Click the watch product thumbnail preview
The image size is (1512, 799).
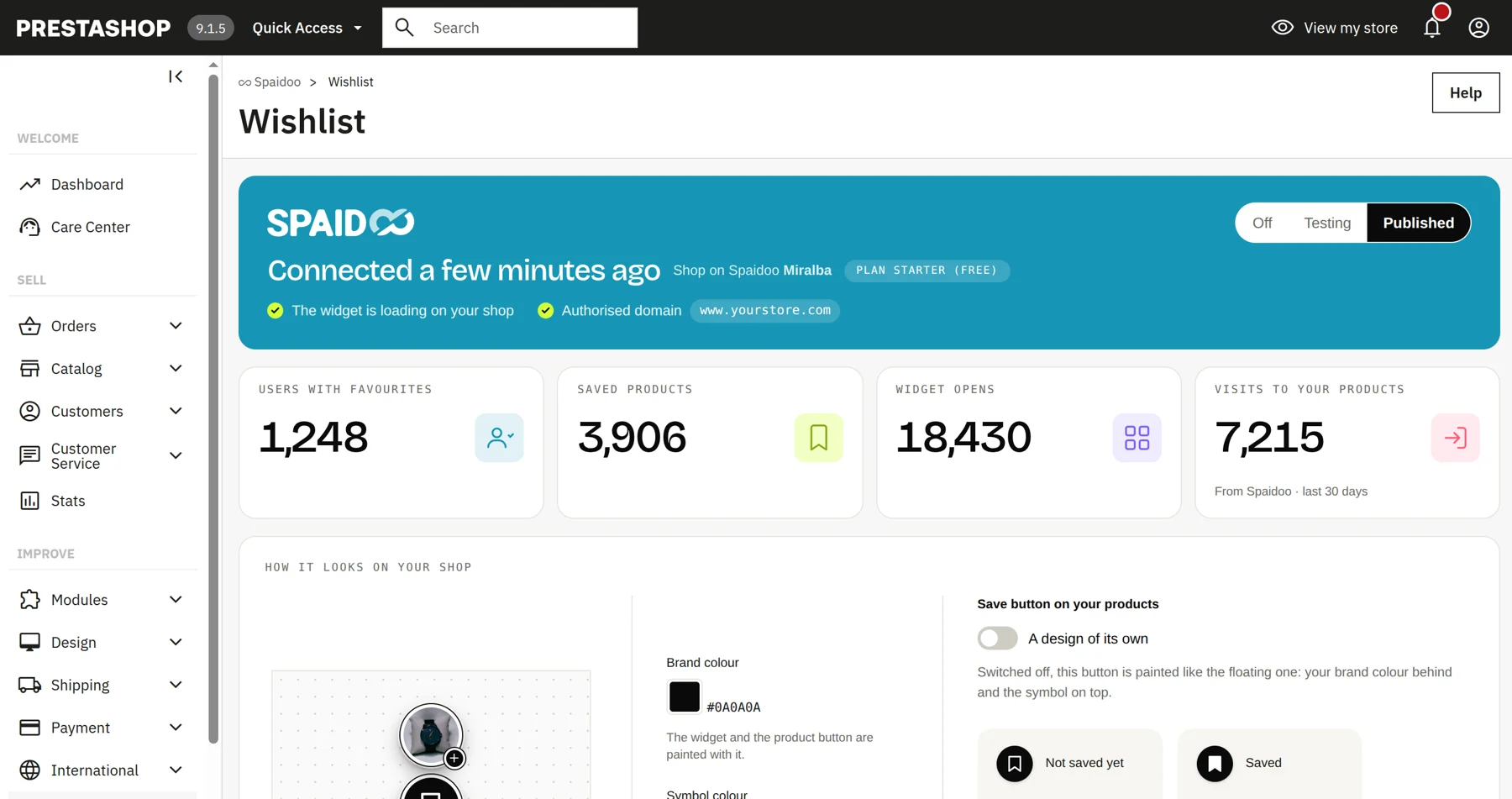430,735
